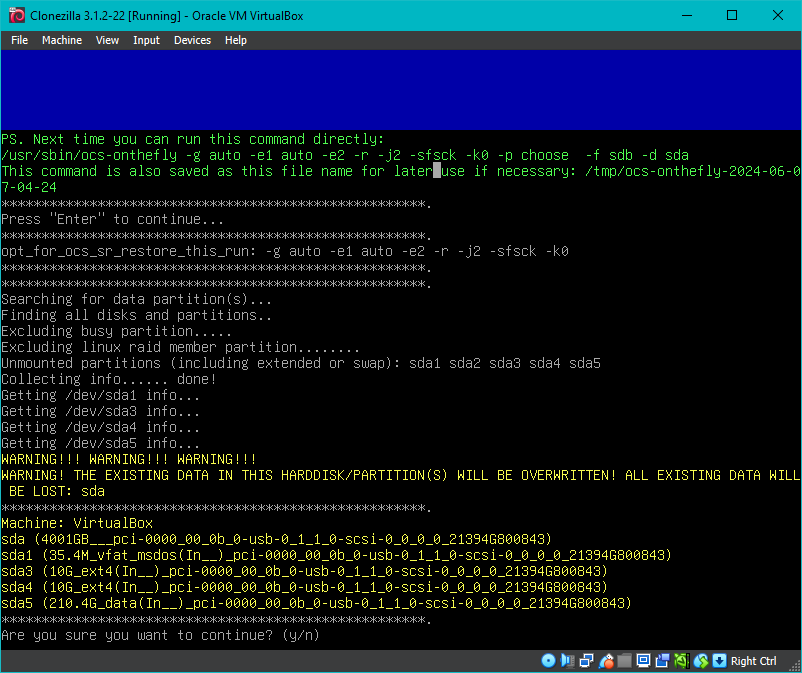Open the Devices menu
This screenshot has height=673, width=802.
192,40
